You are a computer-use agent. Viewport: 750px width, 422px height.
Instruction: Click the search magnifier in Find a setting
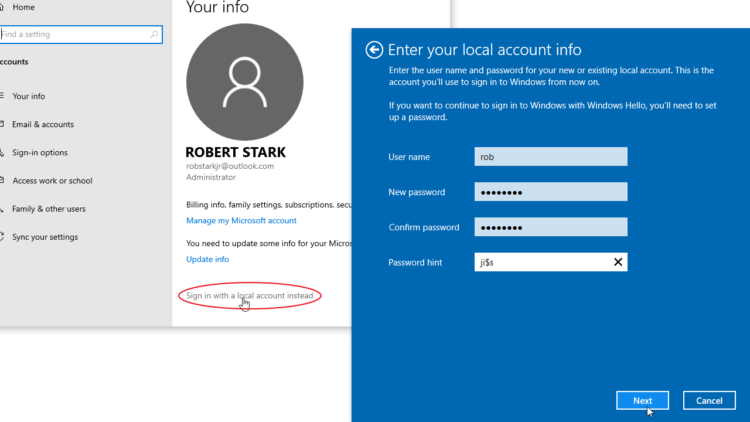tap(154, 34)
